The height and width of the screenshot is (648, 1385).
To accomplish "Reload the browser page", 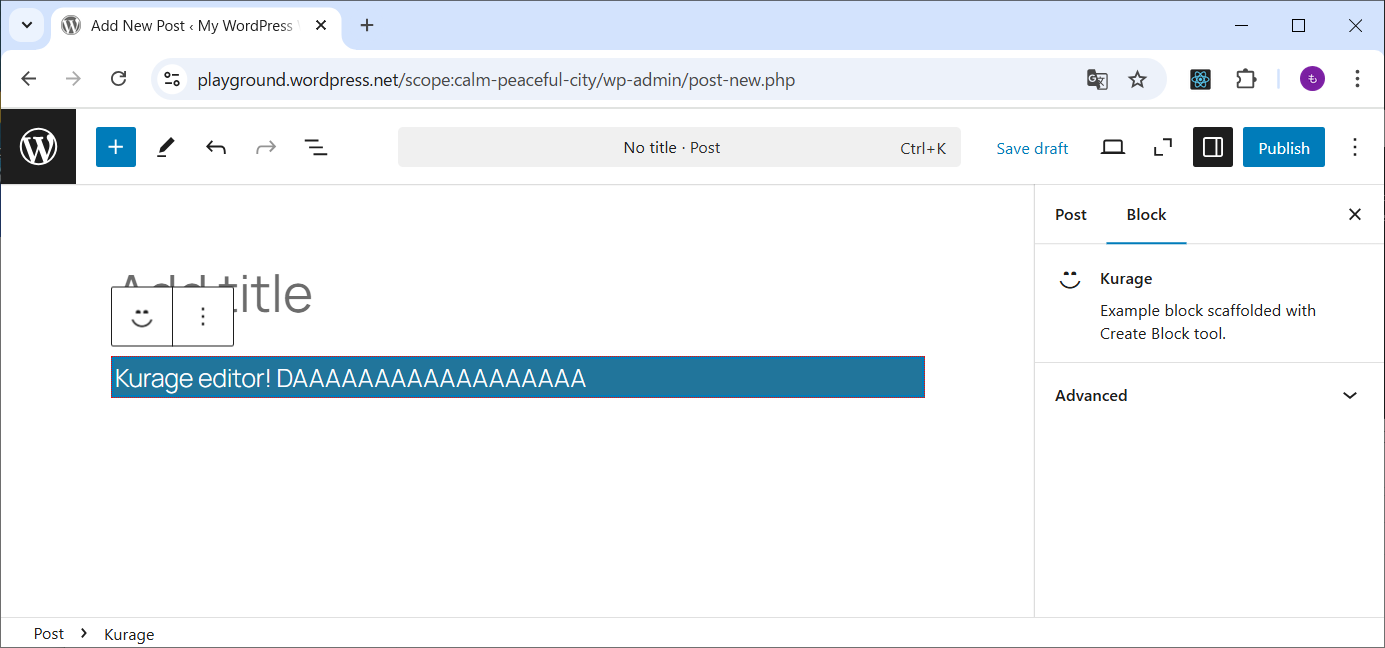I will pos(118,79).
